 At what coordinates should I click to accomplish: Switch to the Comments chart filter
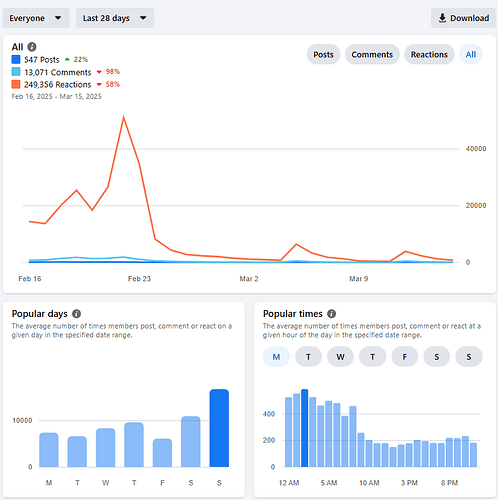tap(372, 54)
